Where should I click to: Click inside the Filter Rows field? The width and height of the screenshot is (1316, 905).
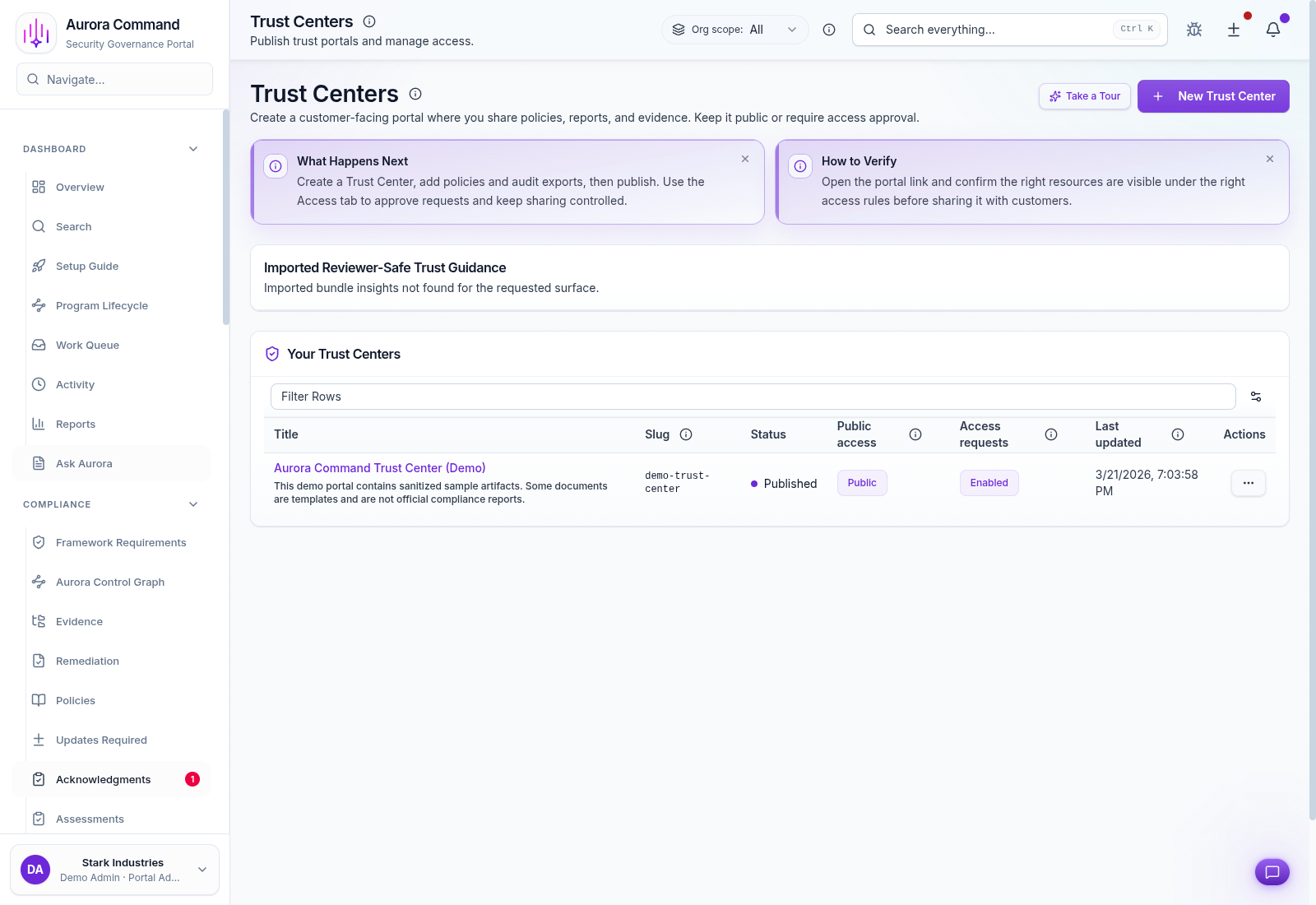752,396
